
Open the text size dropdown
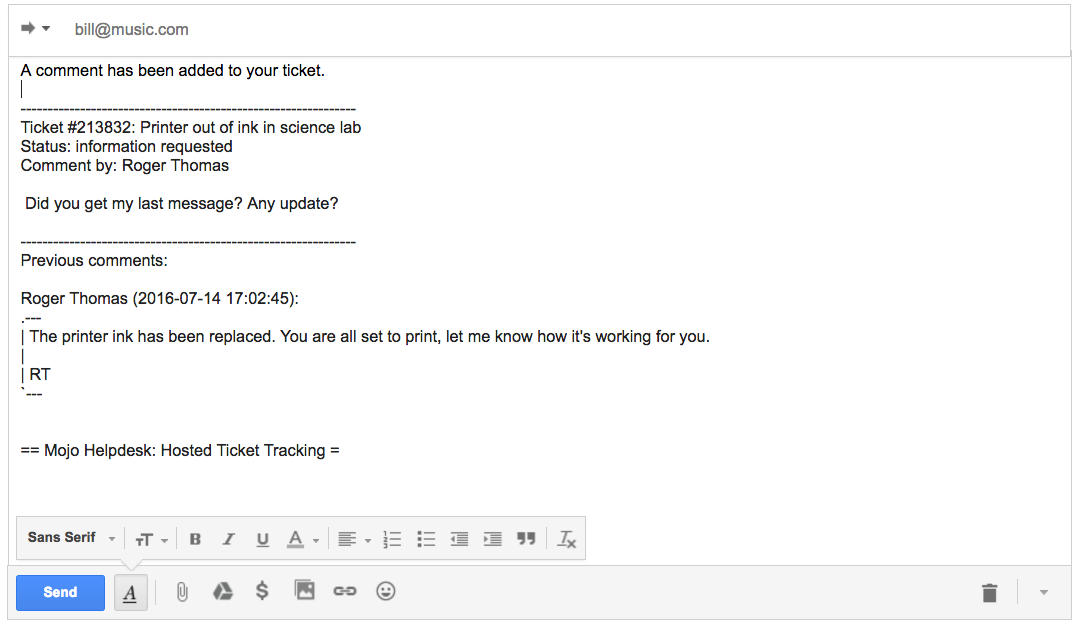pos(151,539)
